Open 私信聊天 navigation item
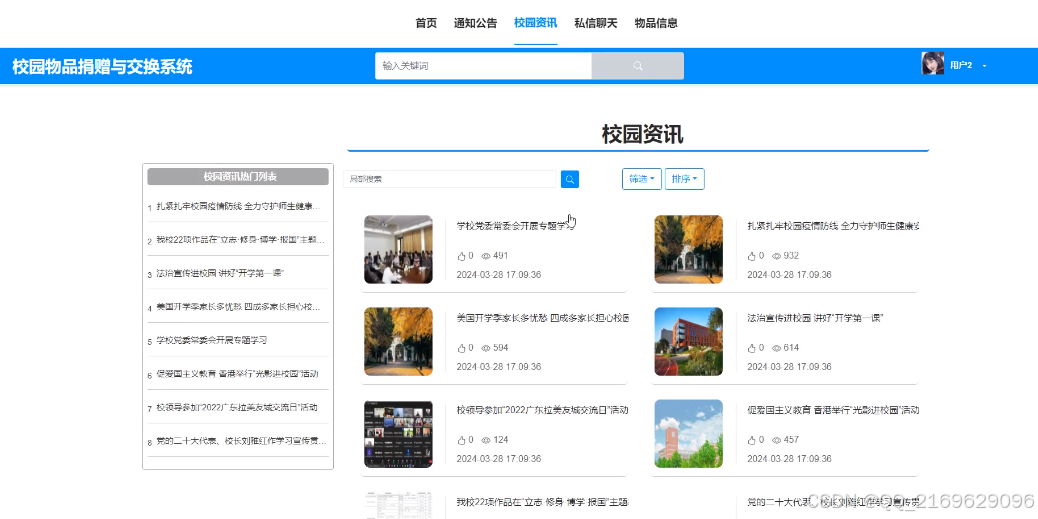The image size is (1038, 519). pyautogui.click(x=596, y=23)
